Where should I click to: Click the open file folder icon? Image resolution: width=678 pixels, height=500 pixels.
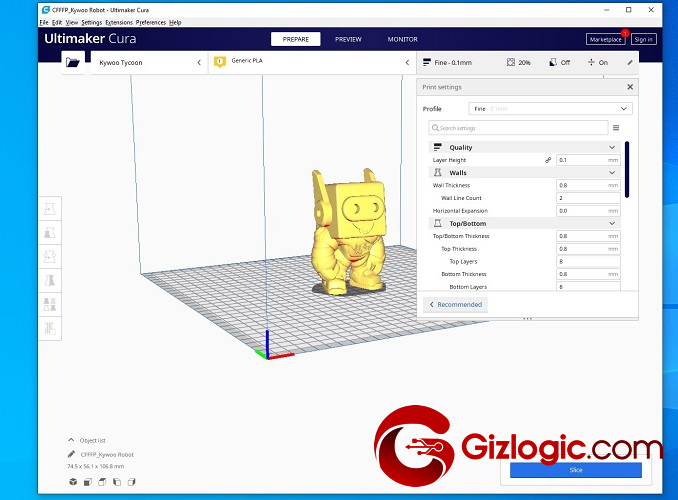pos(72,62)
